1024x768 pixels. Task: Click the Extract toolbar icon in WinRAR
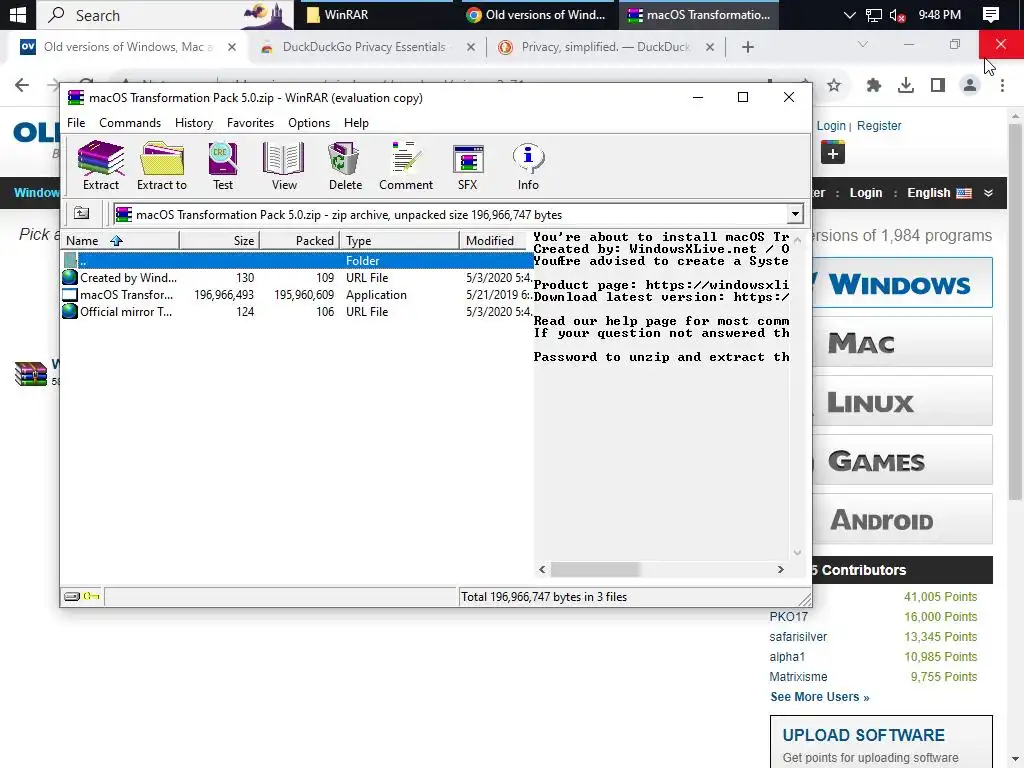[101, 166]
